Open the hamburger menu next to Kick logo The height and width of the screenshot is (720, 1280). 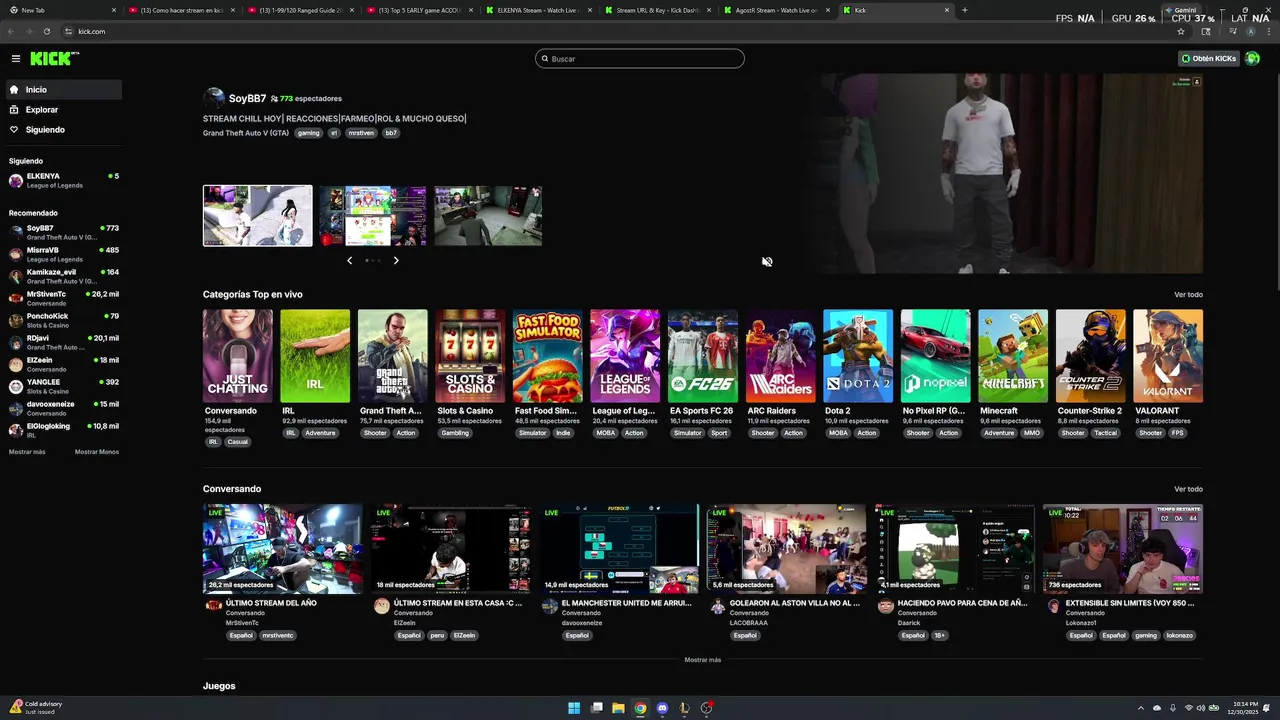(x=16, y=58)
